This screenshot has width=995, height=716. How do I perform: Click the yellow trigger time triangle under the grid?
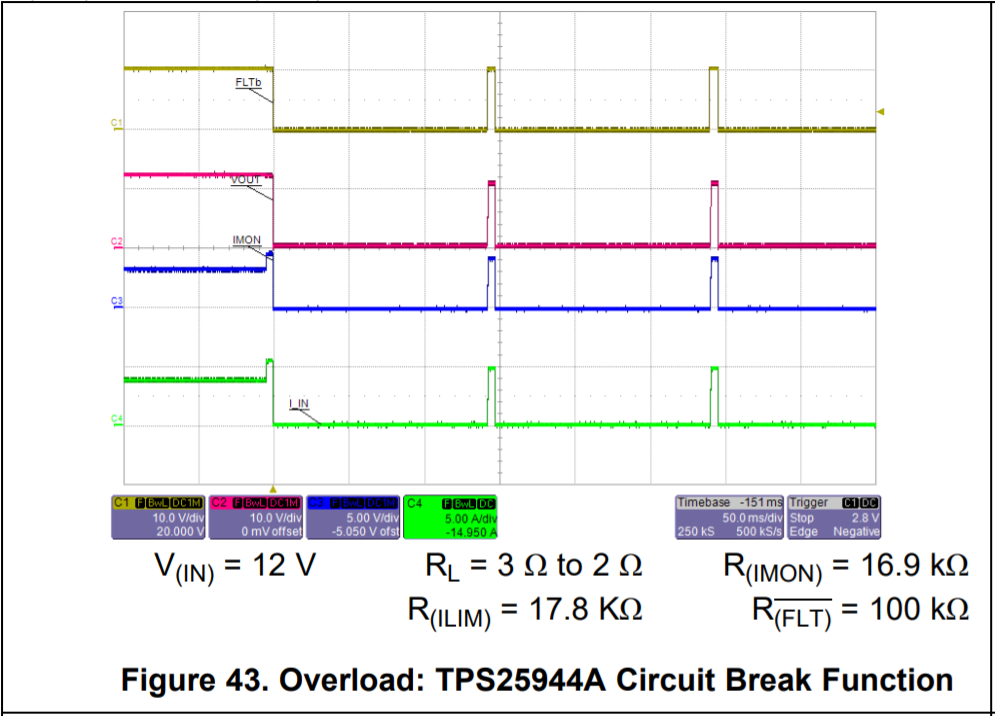[273, 489]
